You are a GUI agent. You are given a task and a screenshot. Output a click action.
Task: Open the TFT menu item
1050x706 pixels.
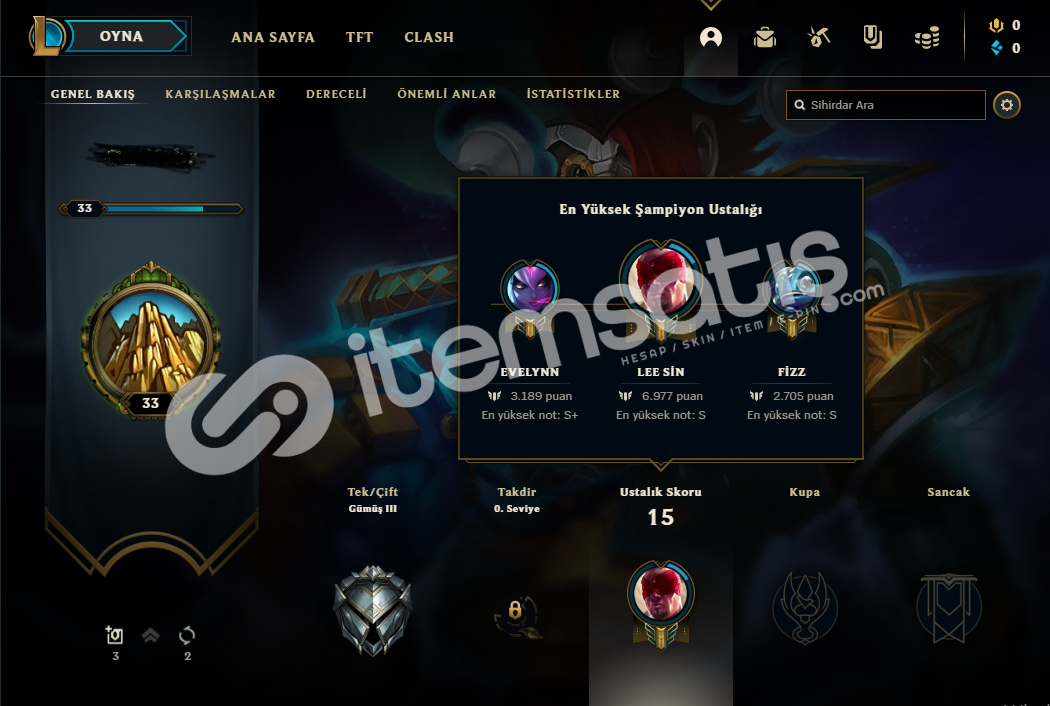359,38
